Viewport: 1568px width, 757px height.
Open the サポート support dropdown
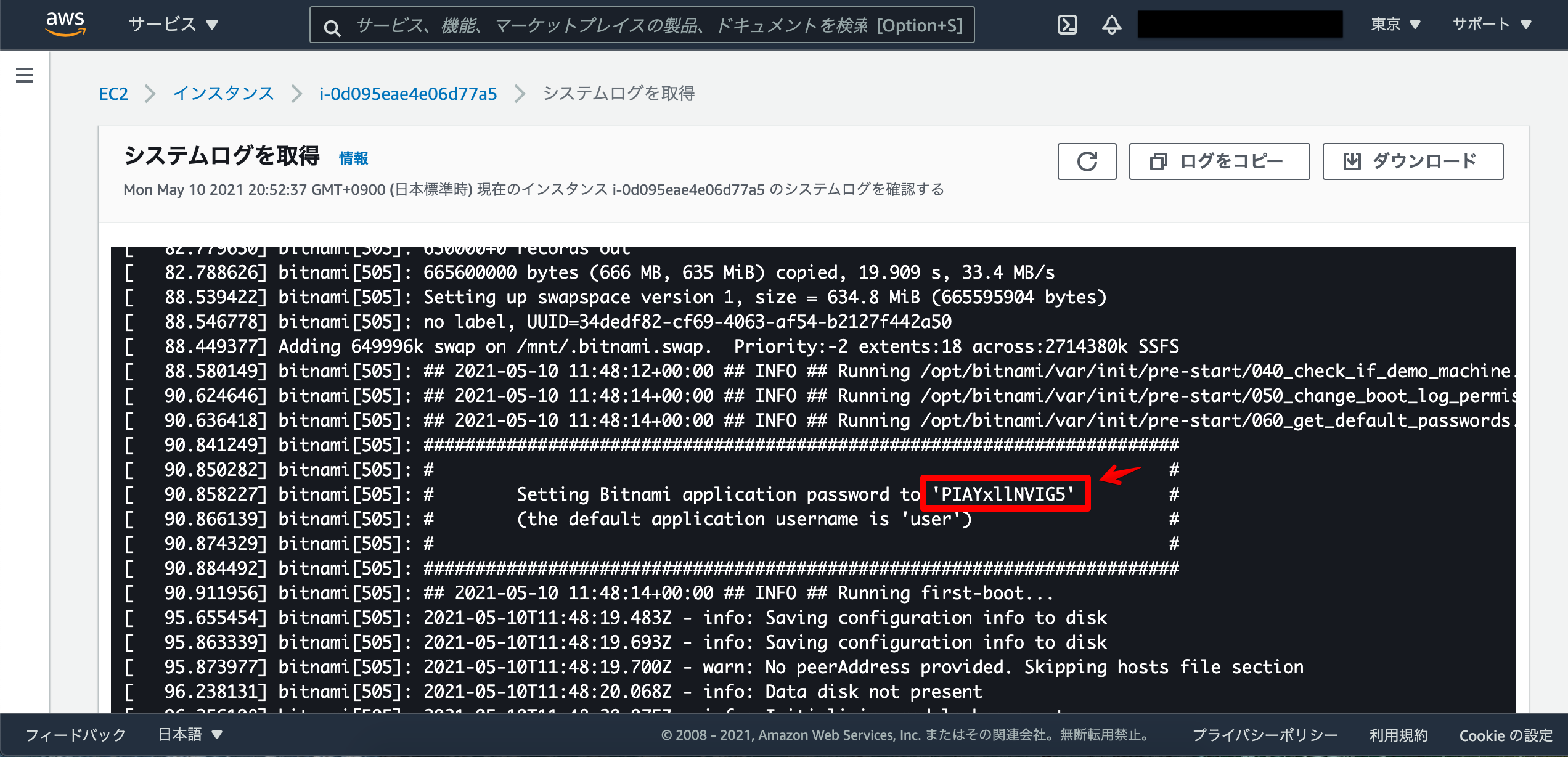[1492, 25]
